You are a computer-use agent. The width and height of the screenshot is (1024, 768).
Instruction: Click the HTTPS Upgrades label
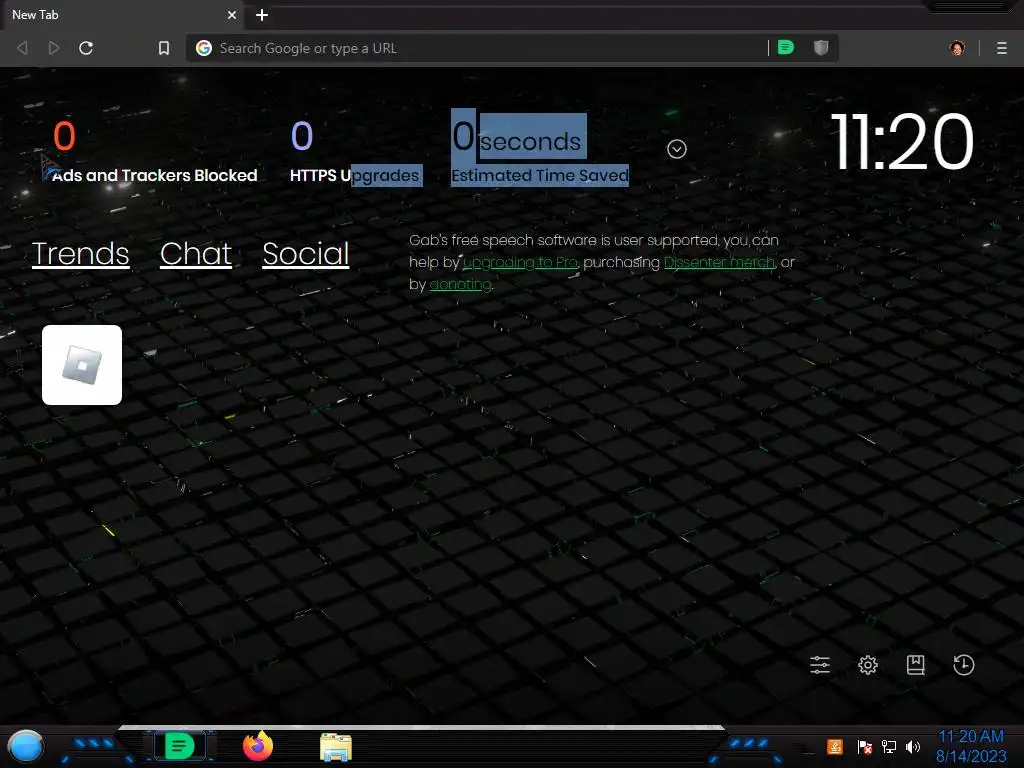[x=355, y=176]
